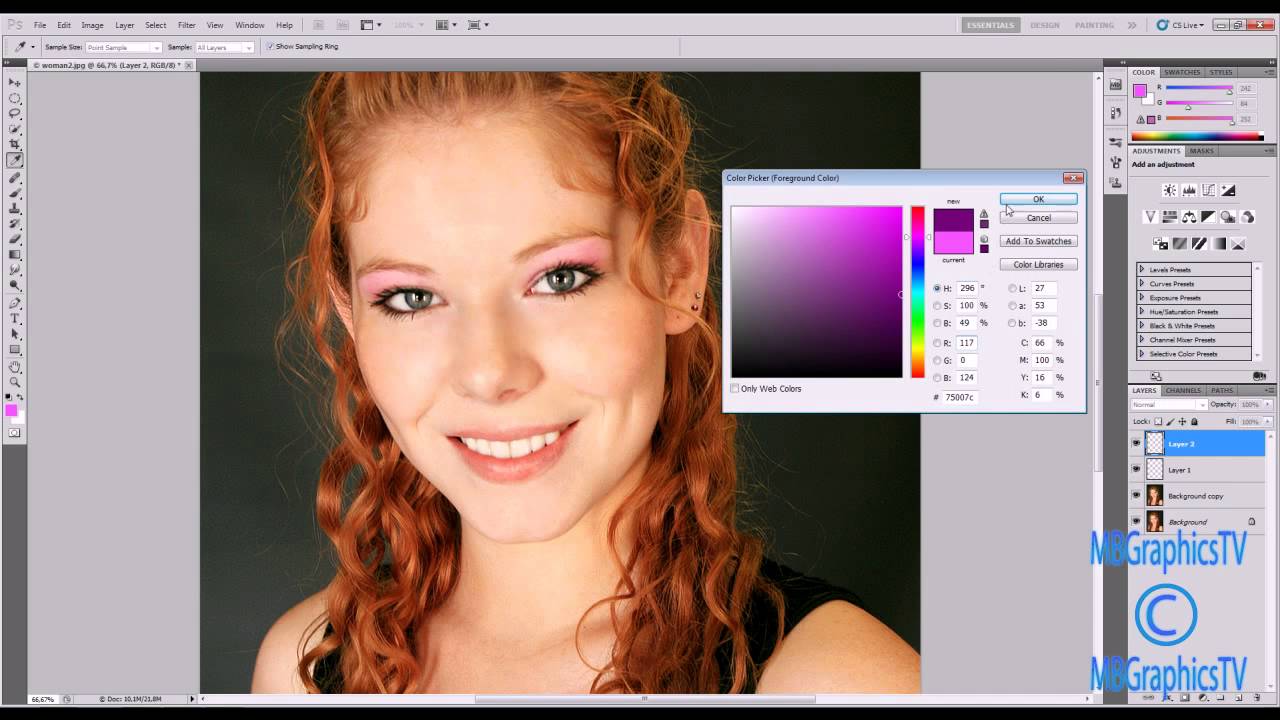This screenshot has width=1280, height=720.
Task: Confirm color with OK button
Action: tap(1038, 199)
